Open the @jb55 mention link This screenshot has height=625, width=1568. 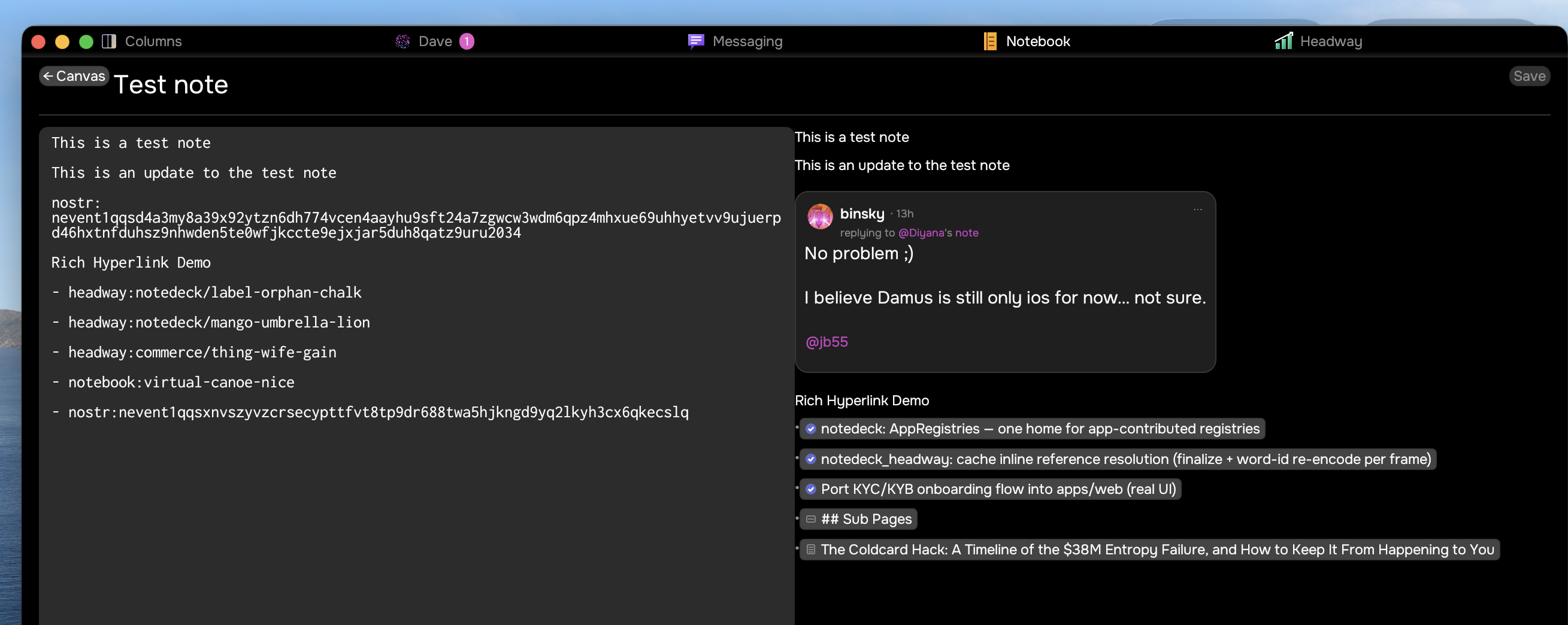(827, 342)
